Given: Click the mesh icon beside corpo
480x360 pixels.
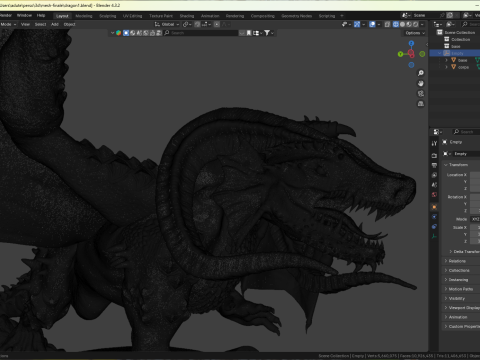Looking at the screenshot, I should 453,67.
